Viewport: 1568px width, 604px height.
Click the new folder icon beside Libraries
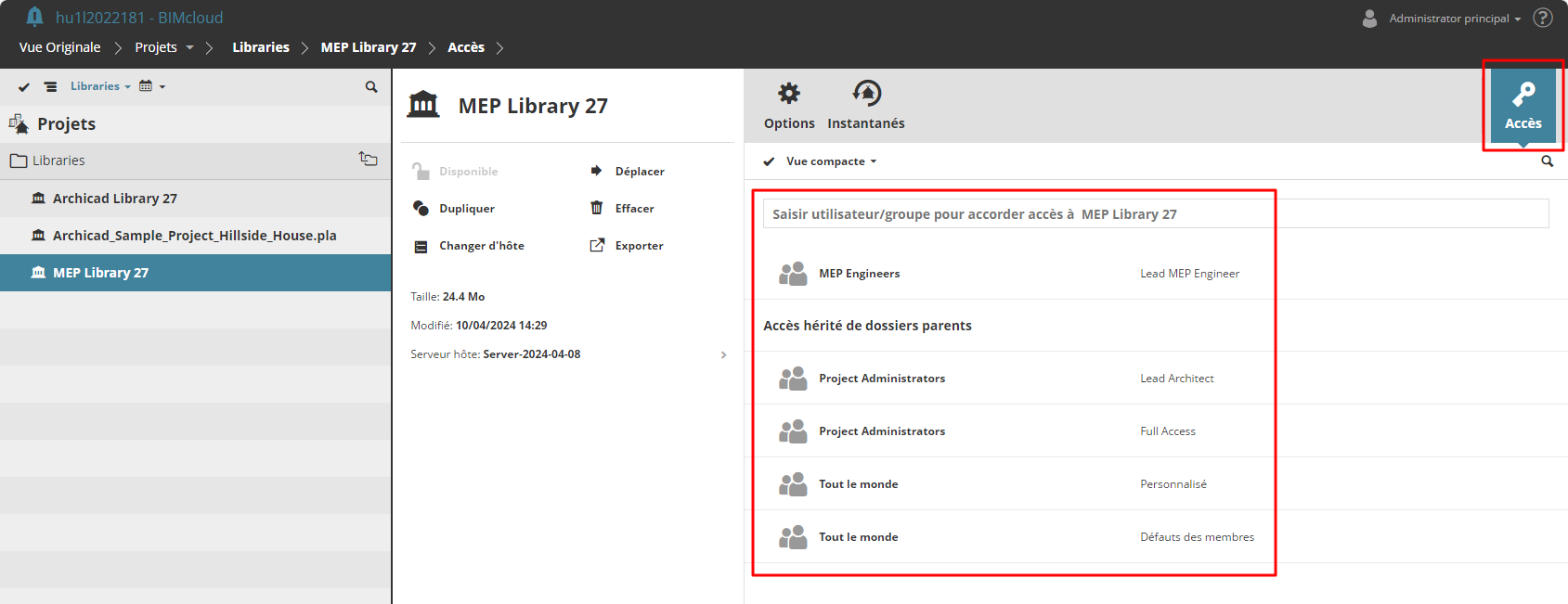click(369, 160)
